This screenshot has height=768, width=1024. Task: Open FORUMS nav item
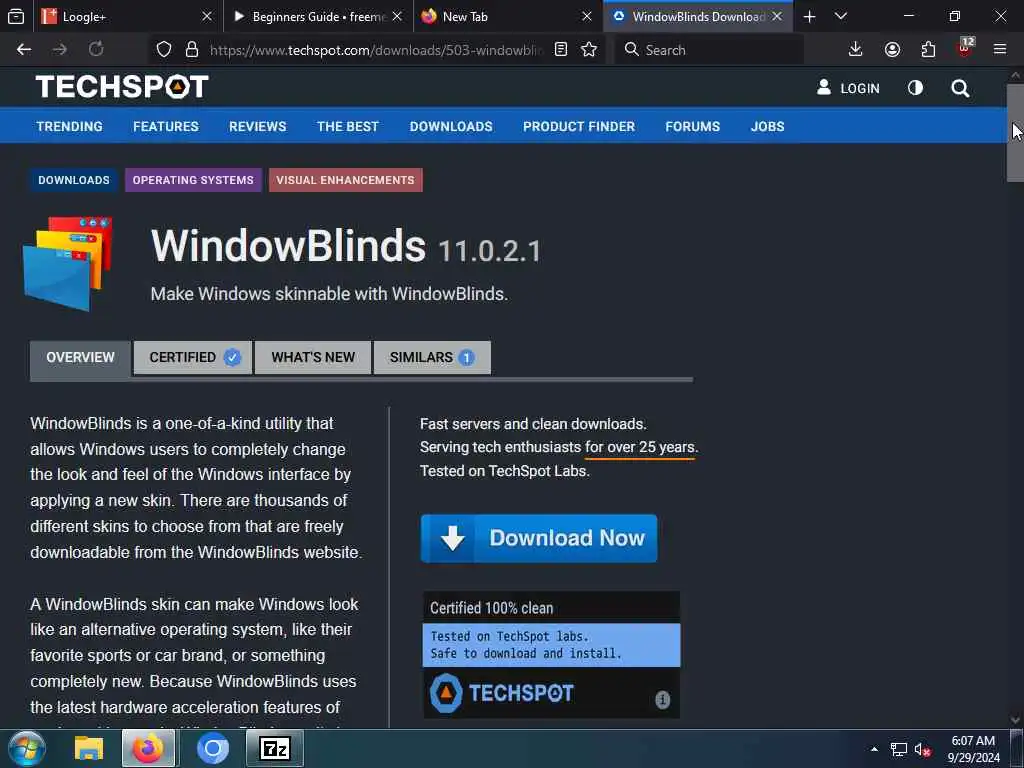click(x=693, y=126)
